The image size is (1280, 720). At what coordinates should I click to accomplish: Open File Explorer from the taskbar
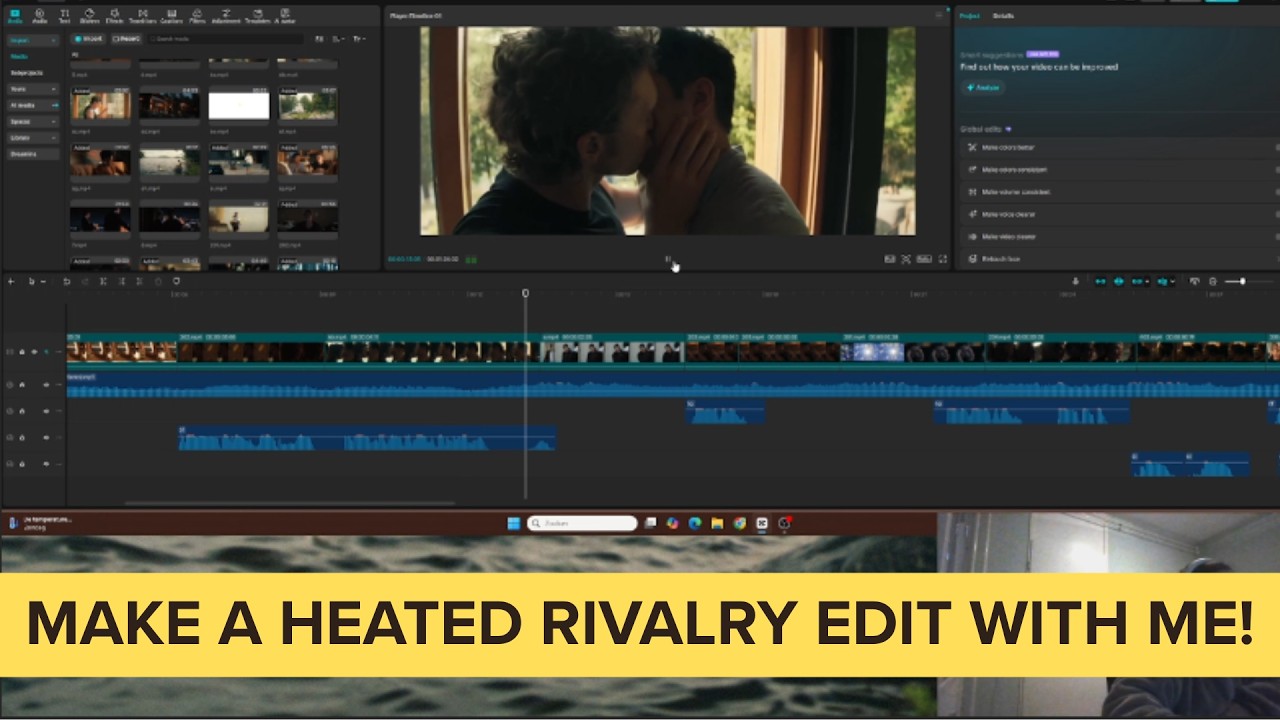click(717, 523)
